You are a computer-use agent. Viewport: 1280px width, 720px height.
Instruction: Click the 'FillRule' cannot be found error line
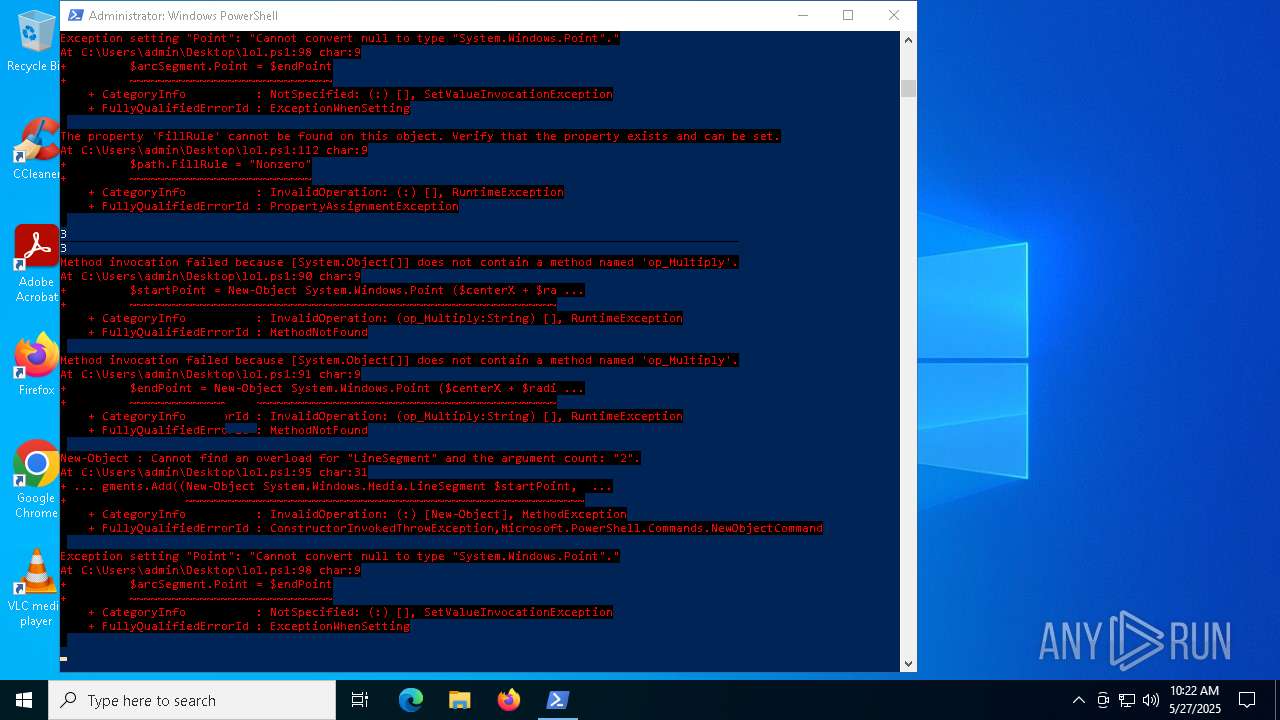[x=420, y=136]
